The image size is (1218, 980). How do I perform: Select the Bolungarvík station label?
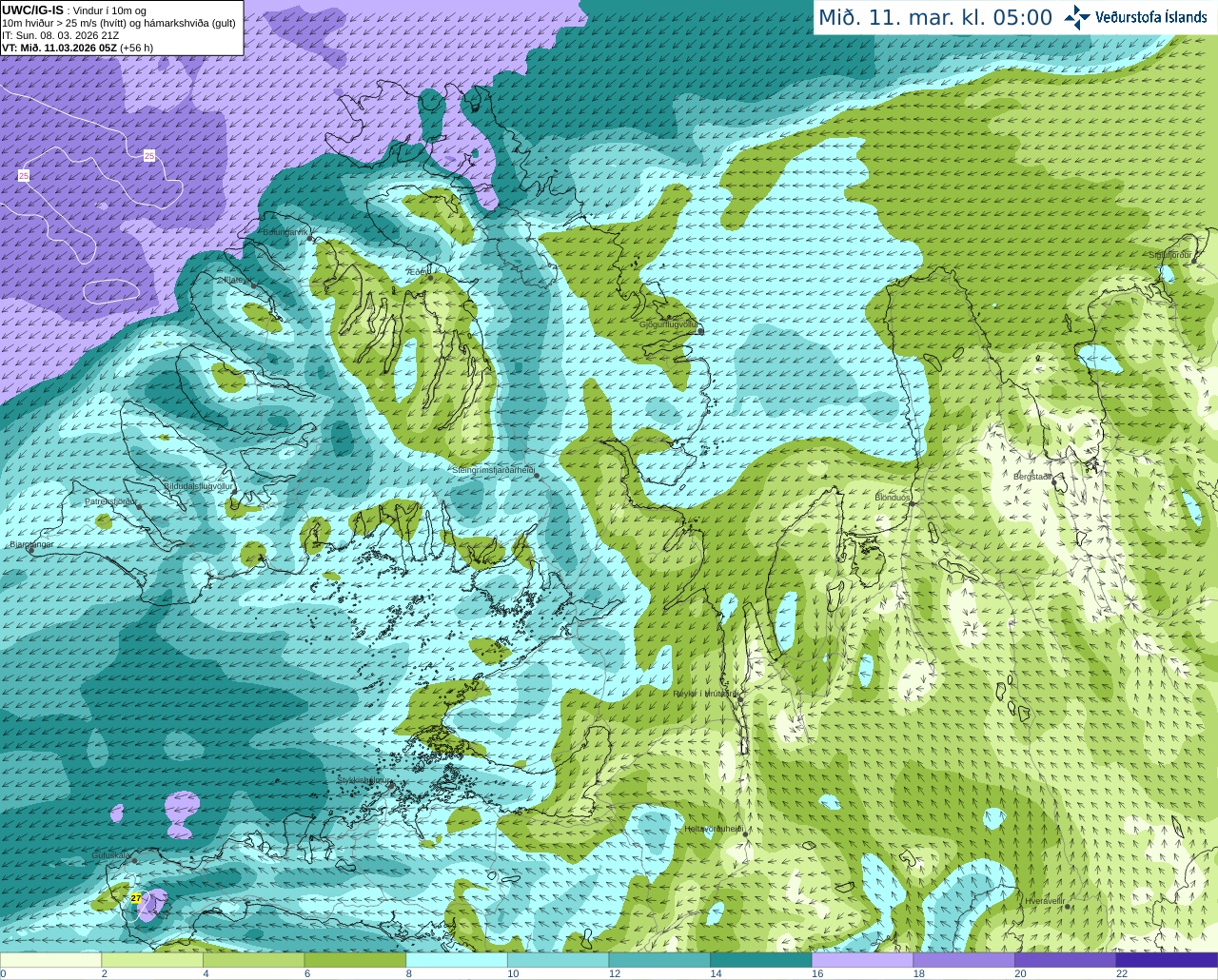(x=285, y=232)
